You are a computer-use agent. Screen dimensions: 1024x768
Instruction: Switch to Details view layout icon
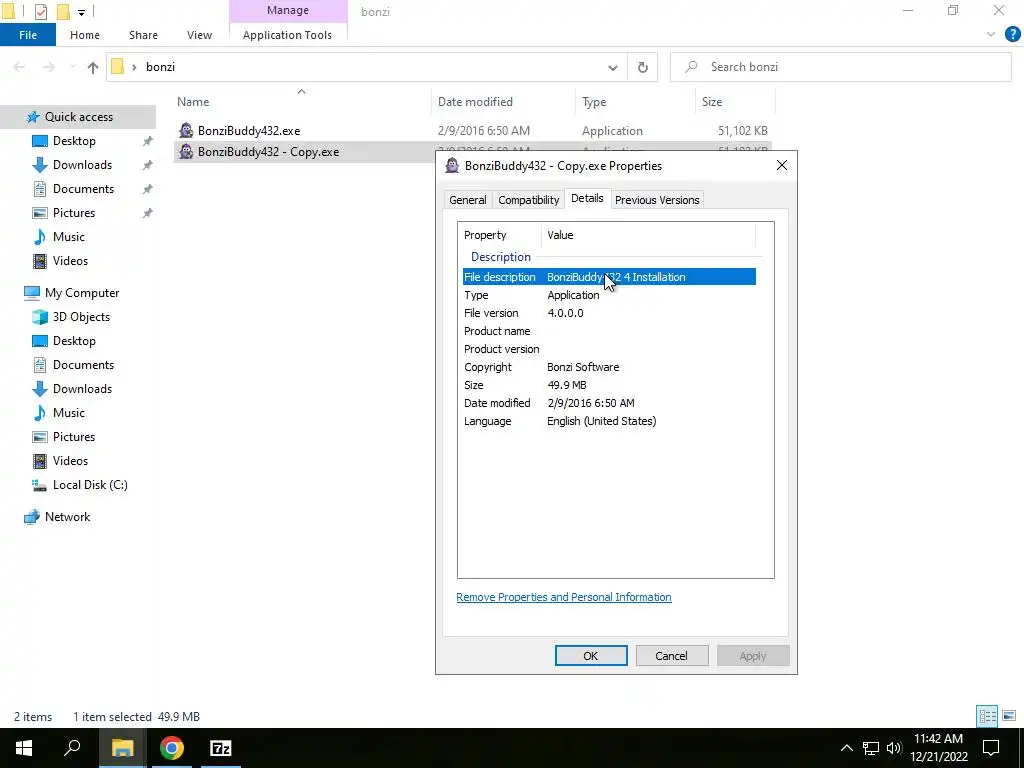[987, 716]
